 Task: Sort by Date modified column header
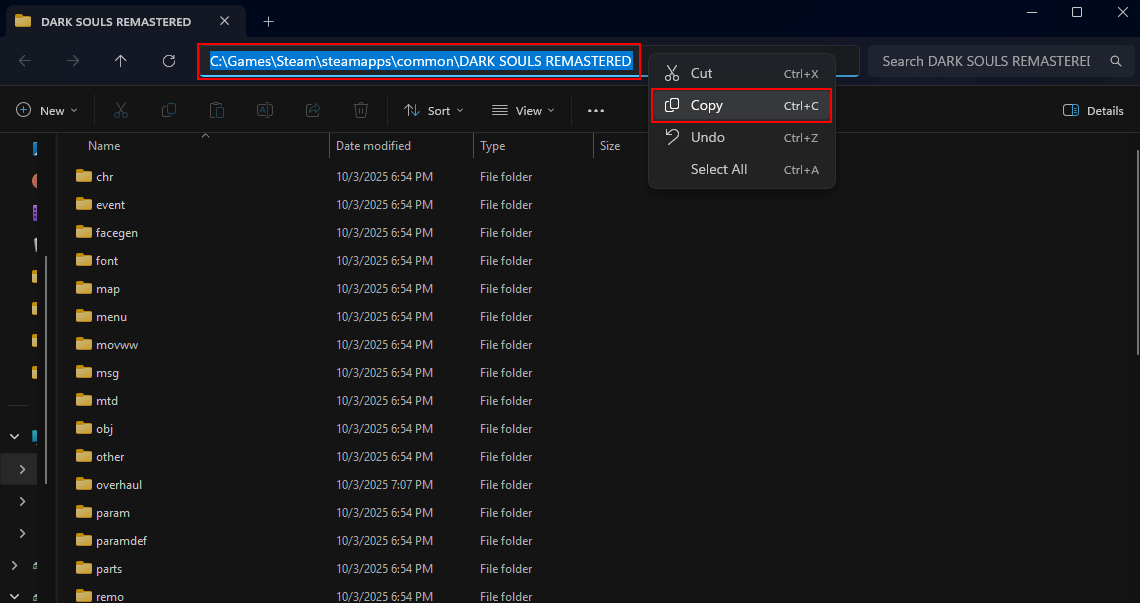tap(373, 145)
